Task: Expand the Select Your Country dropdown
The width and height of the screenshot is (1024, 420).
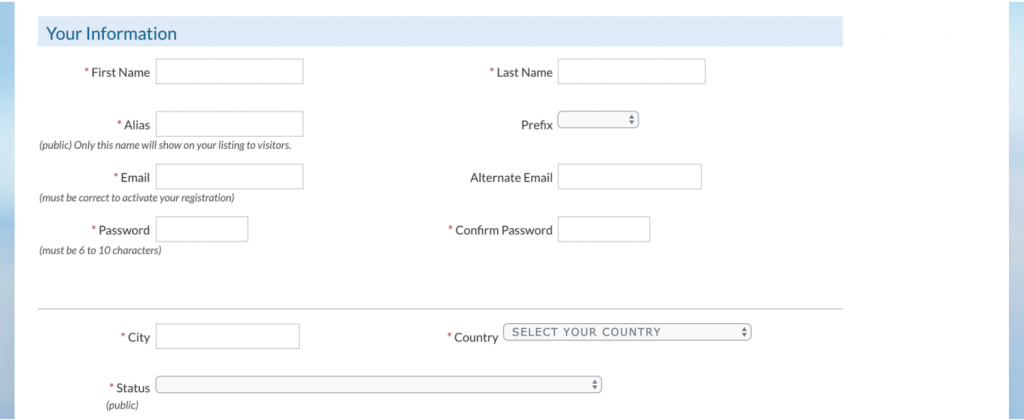Action: pos(627,332)
